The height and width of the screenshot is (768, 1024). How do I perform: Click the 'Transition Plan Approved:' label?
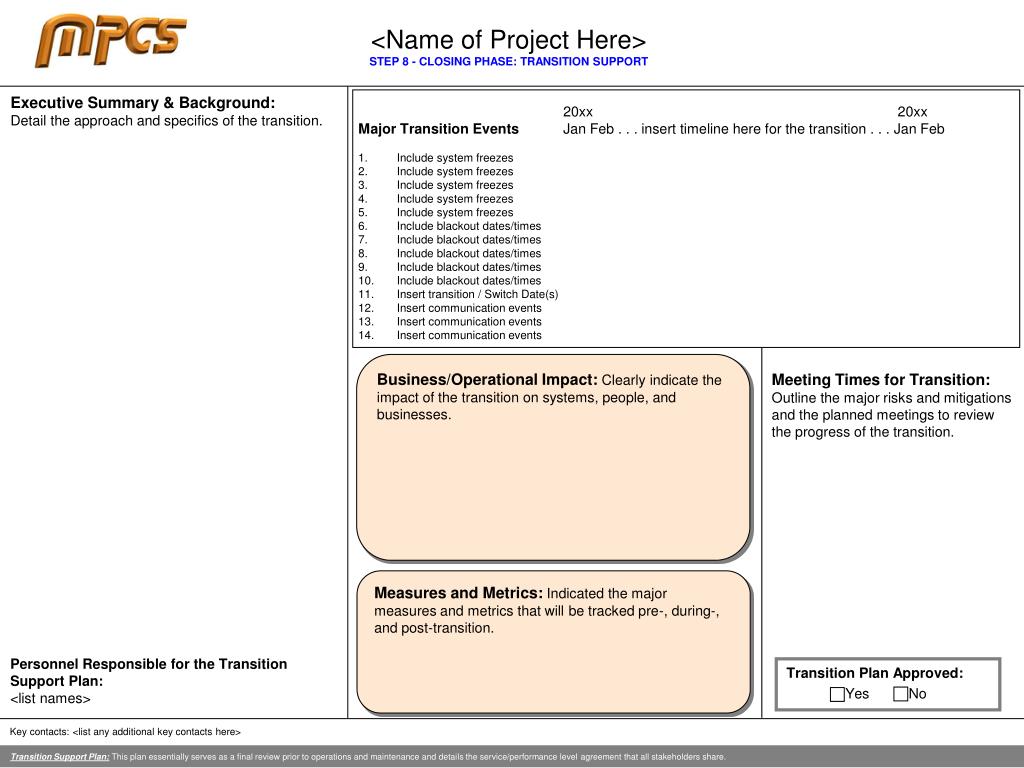pos(874,673)
